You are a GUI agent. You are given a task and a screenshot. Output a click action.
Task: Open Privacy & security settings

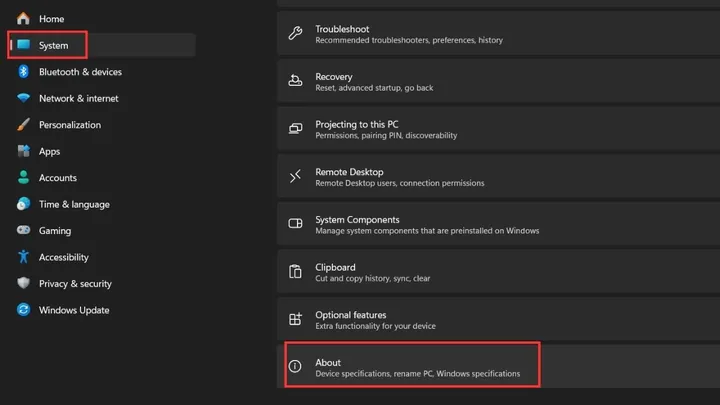click(x=75, y=284)
